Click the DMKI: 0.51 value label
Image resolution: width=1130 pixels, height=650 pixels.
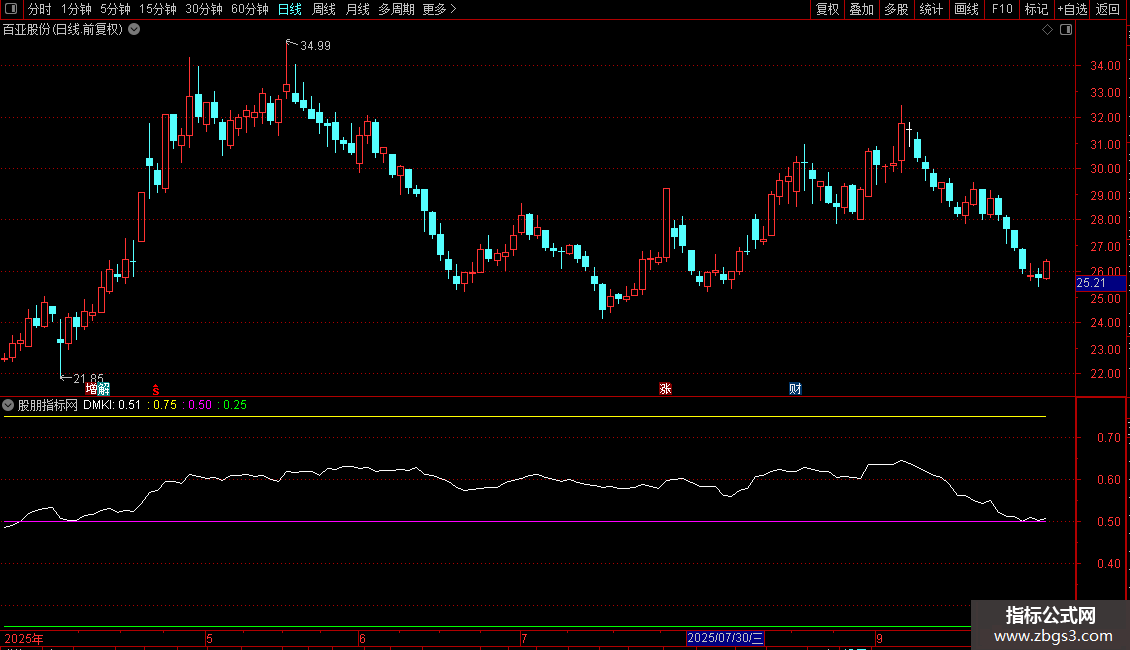pyautogui.click(x=112, y=405)
